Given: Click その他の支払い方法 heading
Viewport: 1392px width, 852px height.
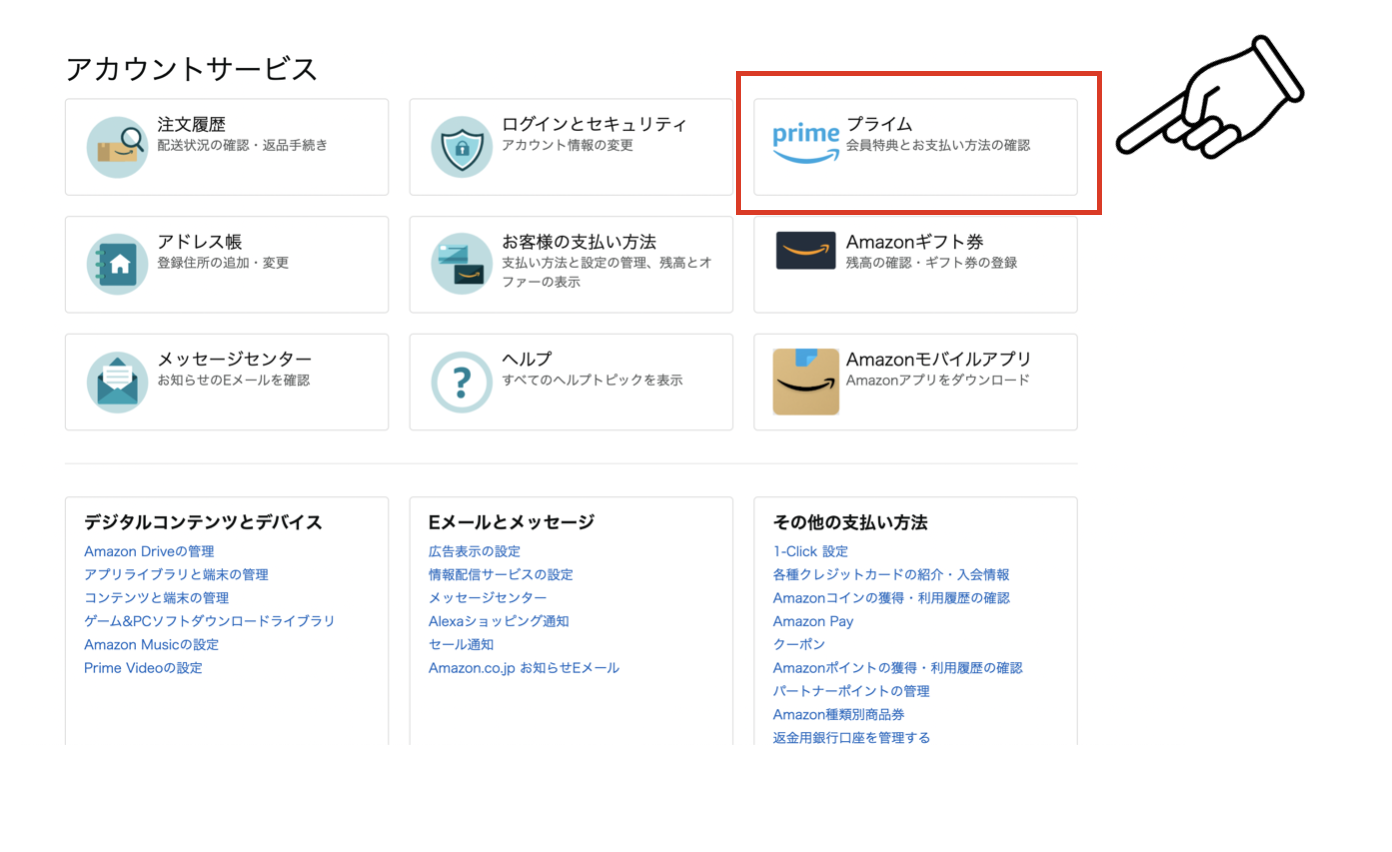Looking at the screenshot, I should tap(850, 522).
